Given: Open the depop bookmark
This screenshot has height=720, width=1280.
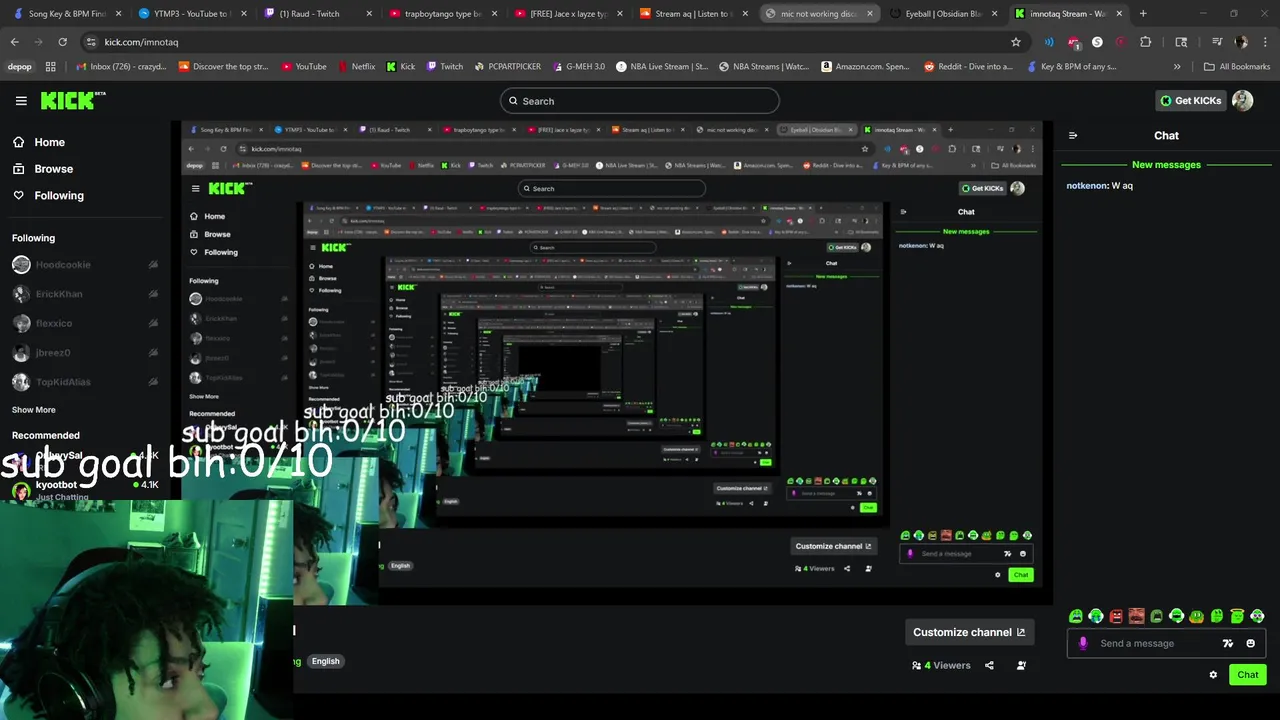Looking at the screenshot, I should pyautogui.click(x=20, y=67).
